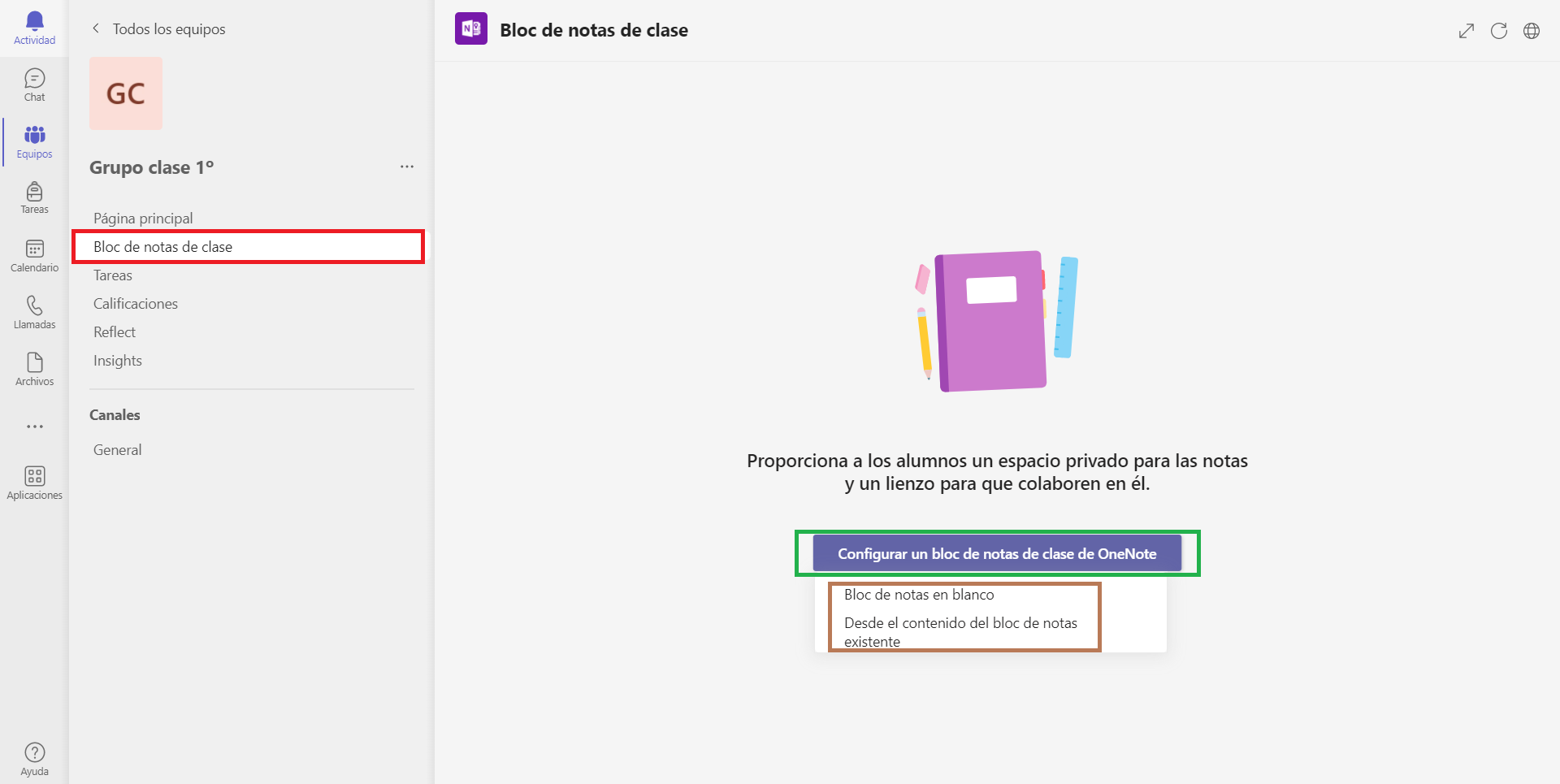
Task: Click the Canales heading
Action: coord(115,415)
